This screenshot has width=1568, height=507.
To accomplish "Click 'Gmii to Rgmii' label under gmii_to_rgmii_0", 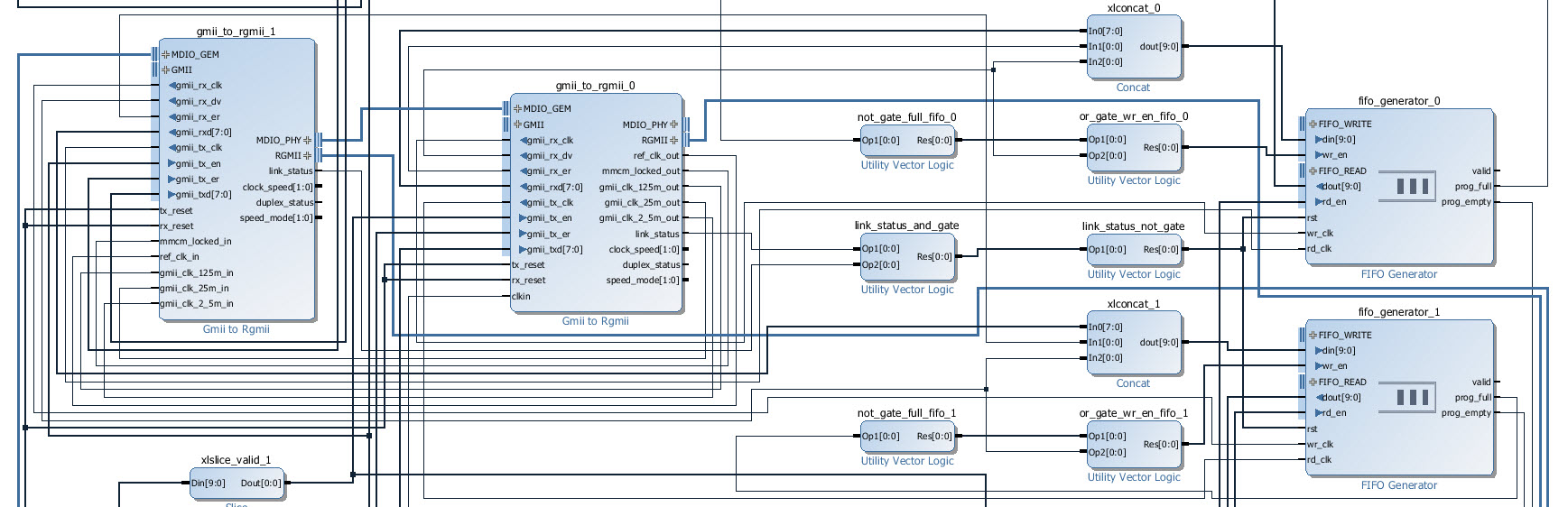I will coord(596,321).
